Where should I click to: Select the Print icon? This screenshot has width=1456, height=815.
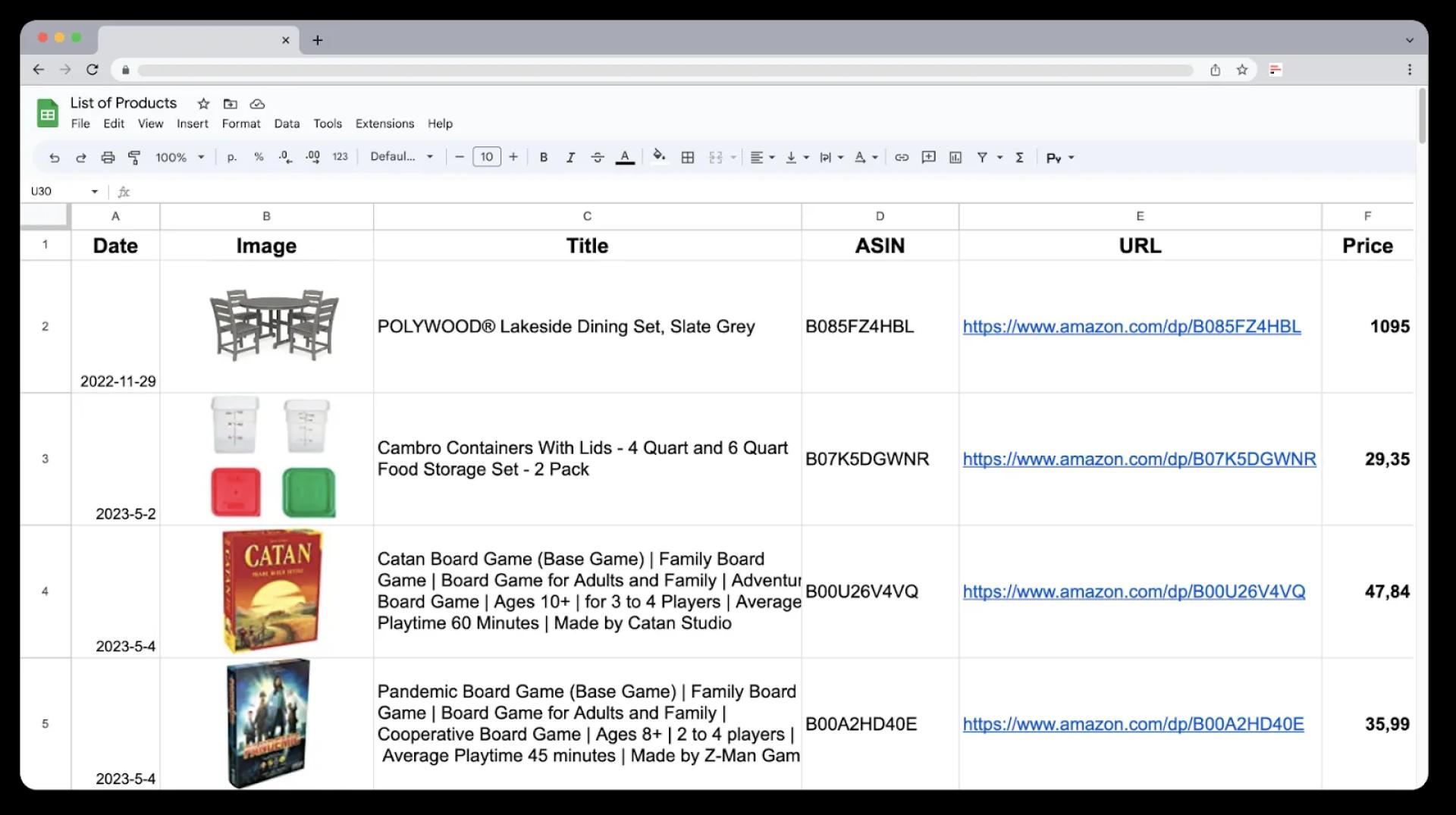click(108, 157)
